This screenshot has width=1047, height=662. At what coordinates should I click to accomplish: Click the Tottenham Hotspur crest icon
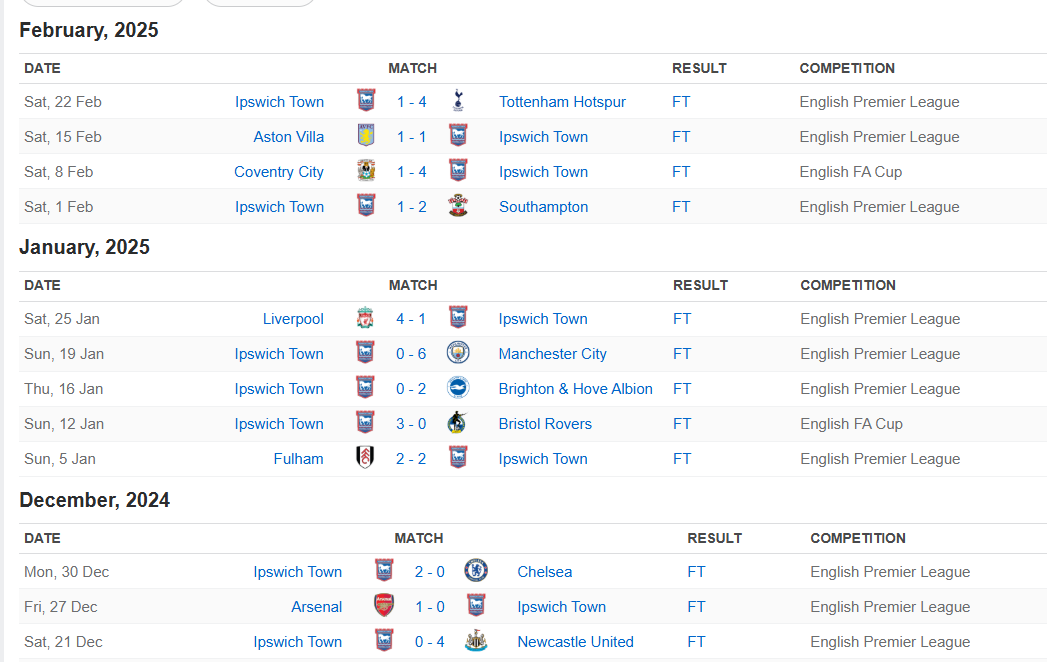[x=458, y=102]
